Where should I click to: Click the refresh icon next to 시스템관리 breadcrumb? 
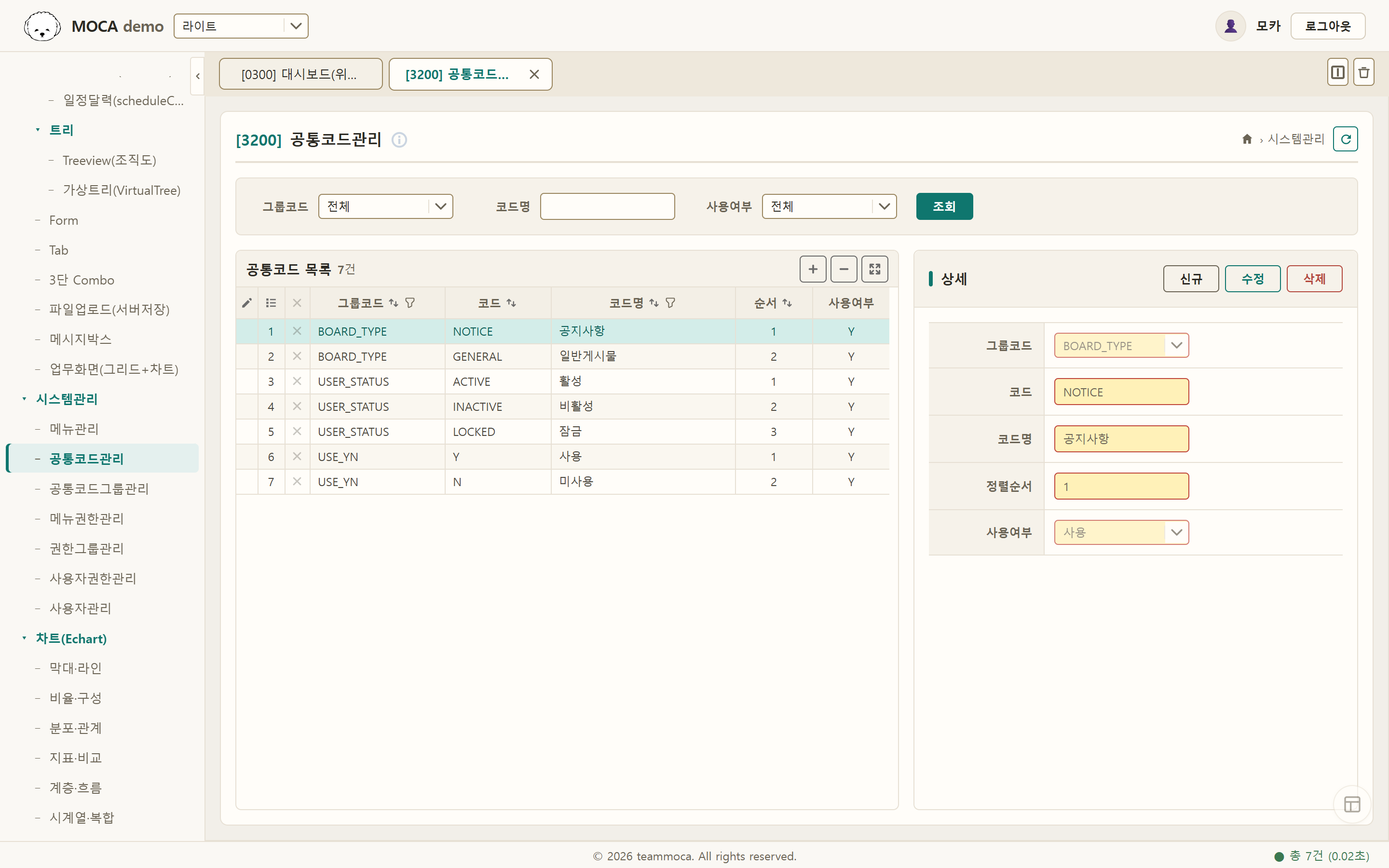pyautogui.click(x=1346, y=139)
